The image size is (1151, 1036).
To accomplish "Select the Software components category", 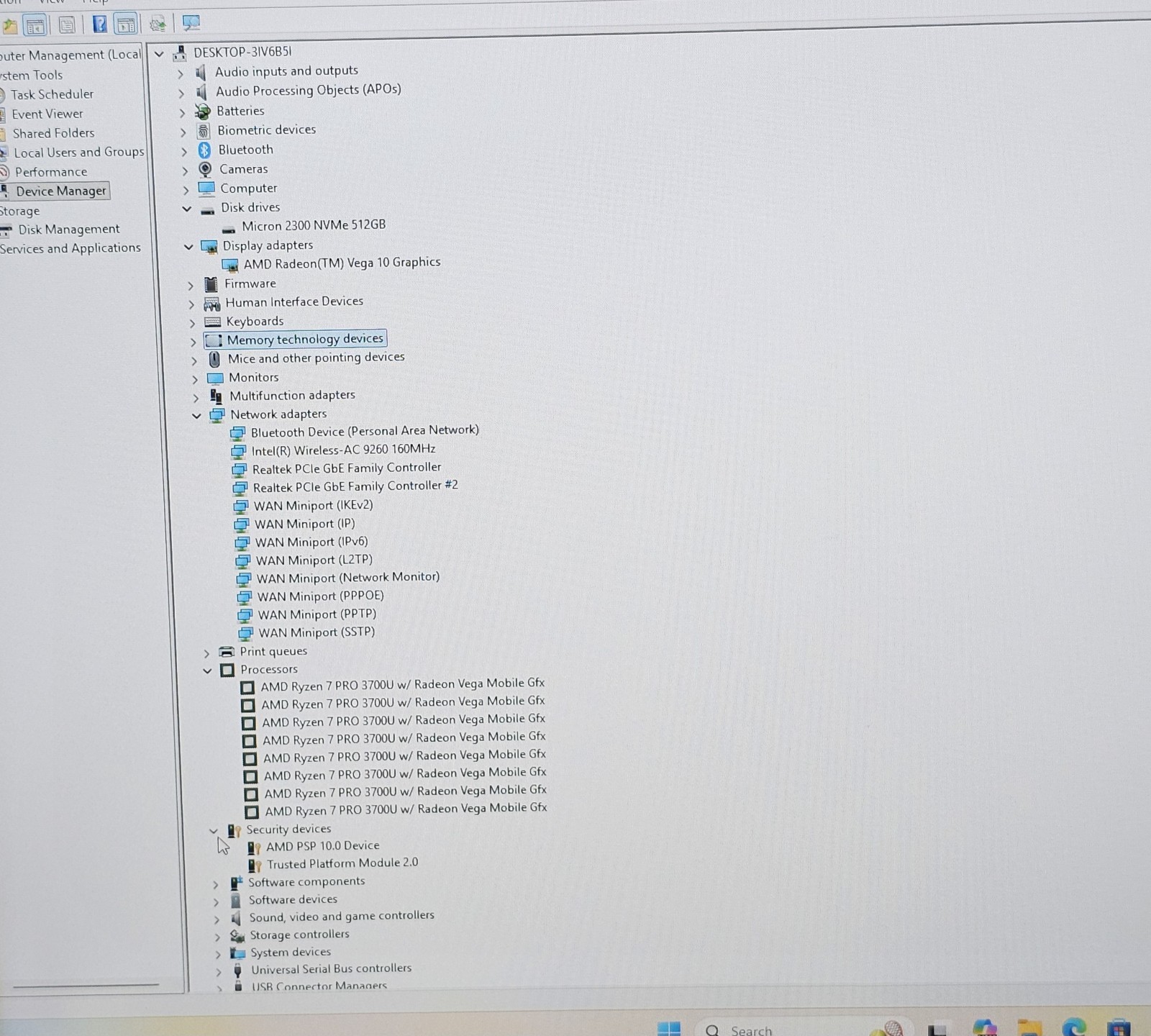I will (306, 882).
